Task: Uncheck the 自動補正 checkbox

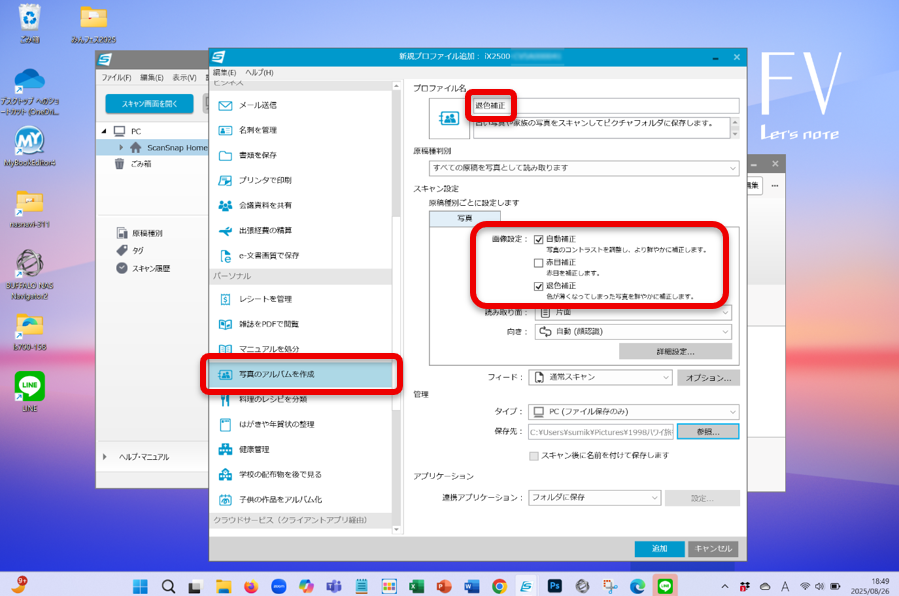Action: (539, 240)
